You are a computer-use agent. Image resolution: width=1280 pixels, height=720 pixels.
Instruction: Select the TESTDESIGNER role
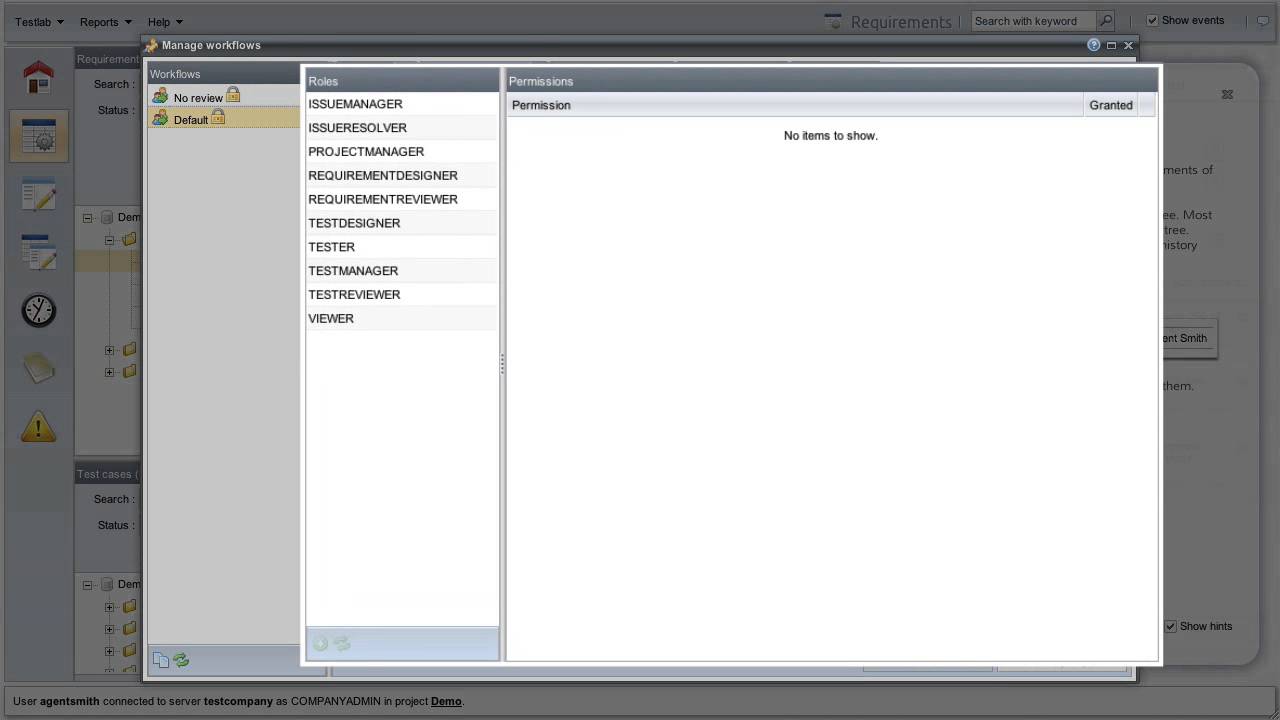402,224
